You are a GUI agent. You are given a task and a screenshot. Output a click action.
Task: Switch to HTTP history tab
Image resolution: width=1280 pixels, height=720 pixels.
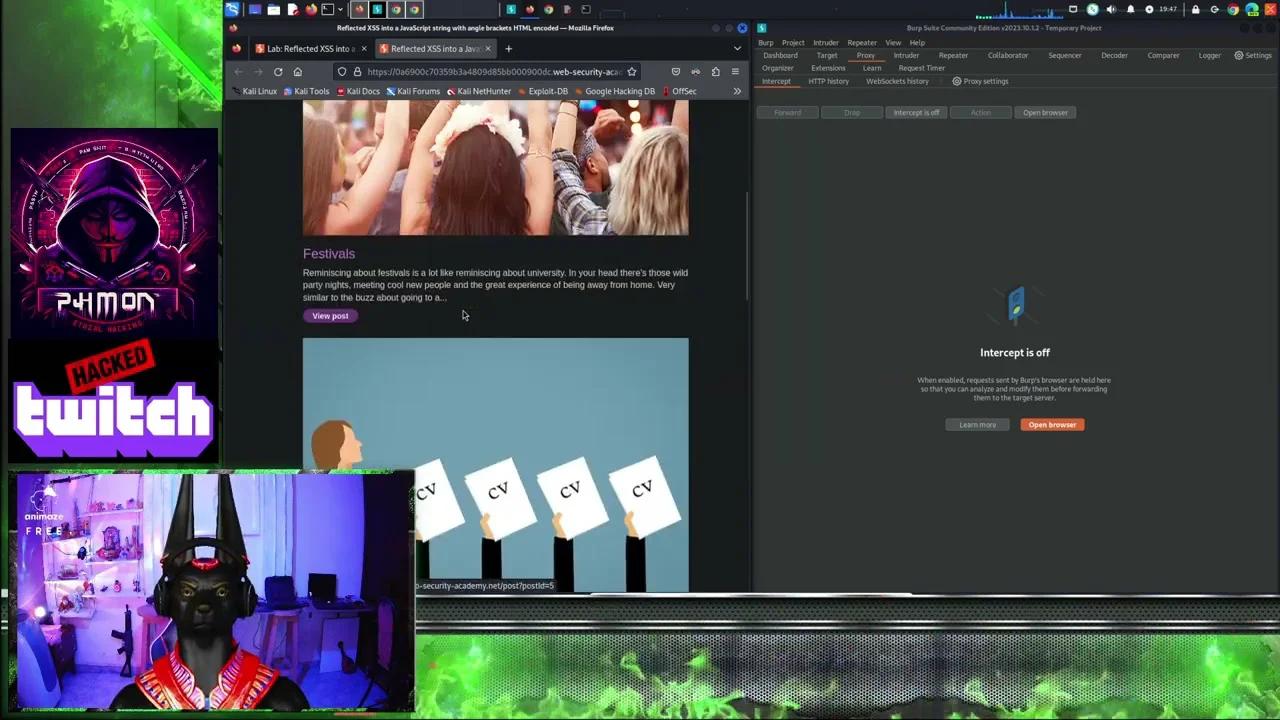click(828, 81)
